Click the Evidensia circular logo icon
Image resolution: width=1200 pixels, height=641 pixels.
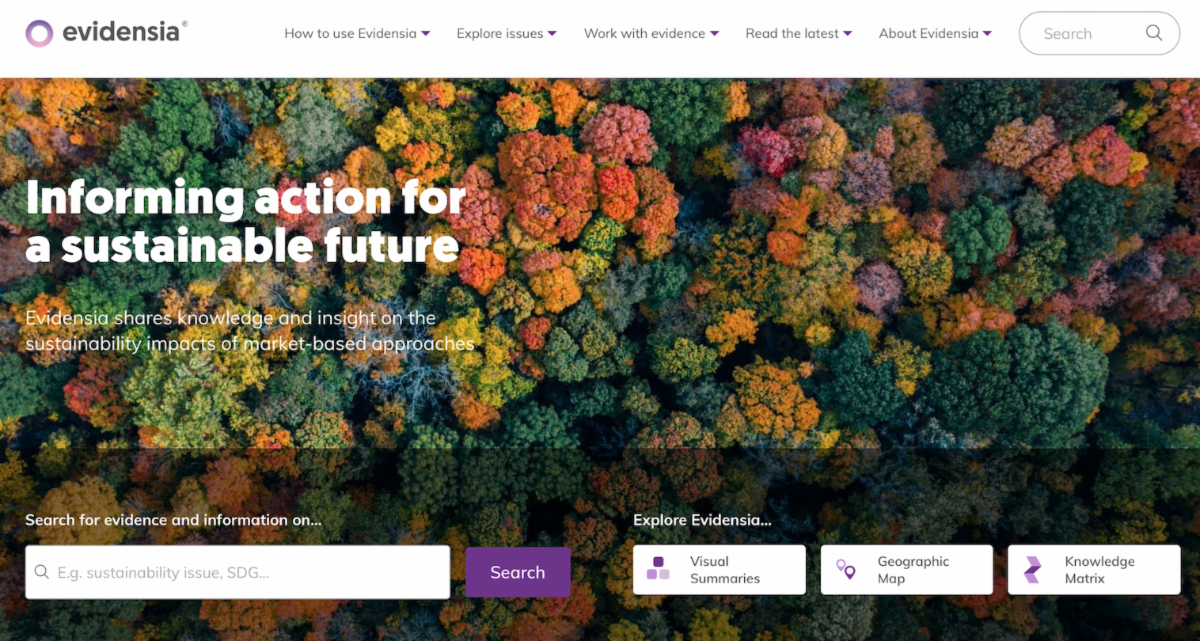pos(39,33)
